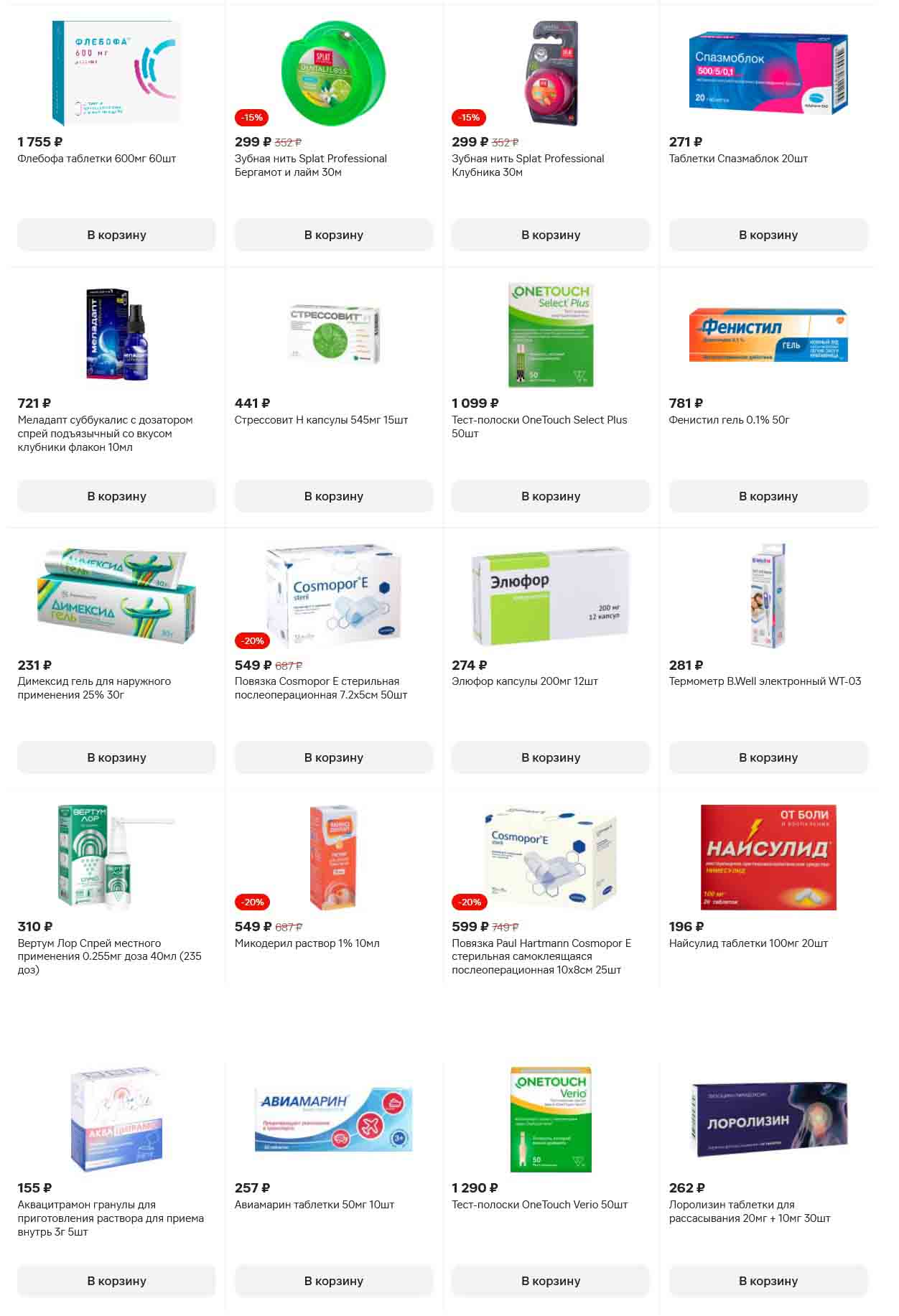899x1316 pixels.
Task: Click the 599 ₽ price of Cosmopor E 10x8см
Action: pyautogui.click(x=470, y=927)
